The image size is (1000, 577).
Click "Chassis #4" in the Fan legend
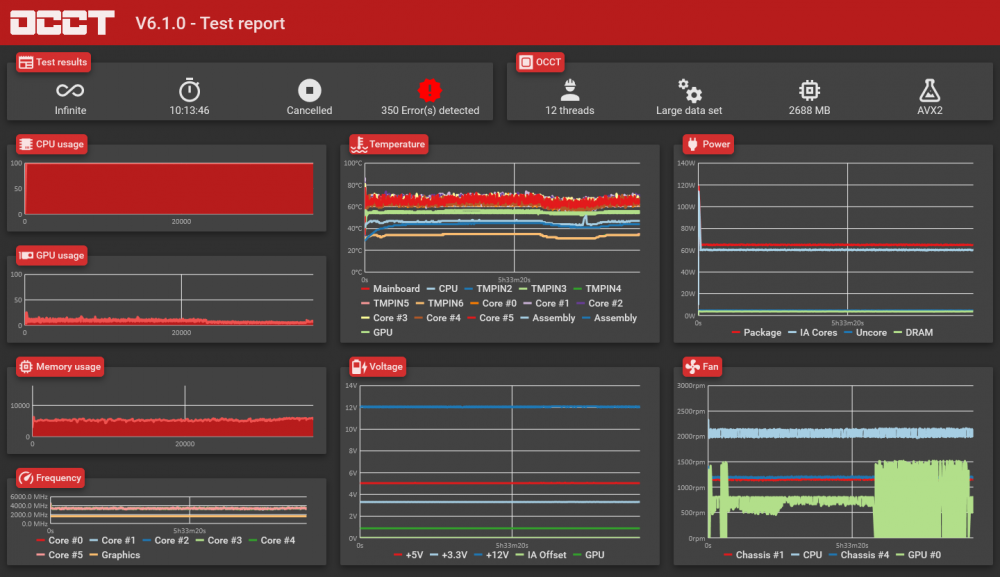tap(864, 555)
